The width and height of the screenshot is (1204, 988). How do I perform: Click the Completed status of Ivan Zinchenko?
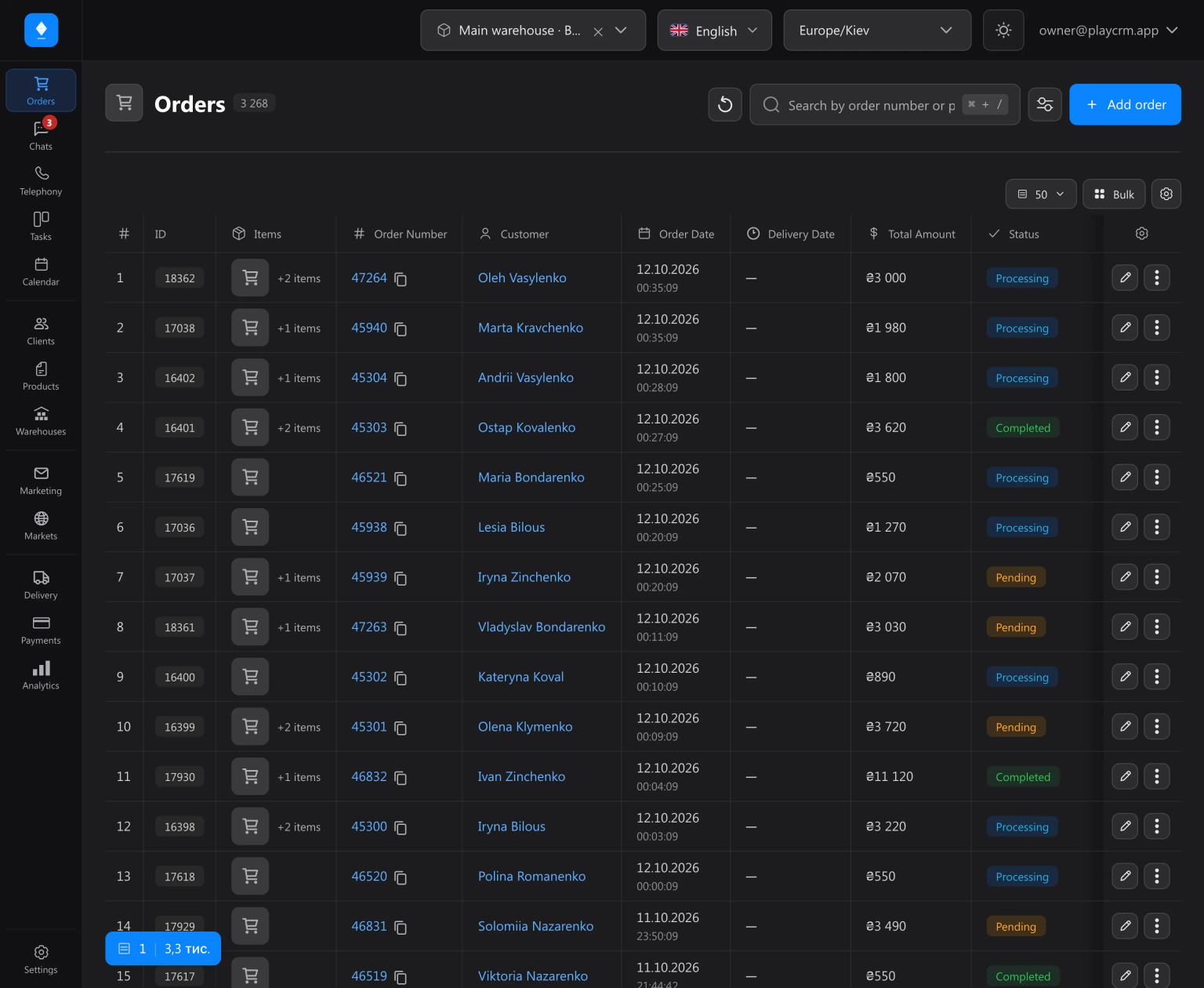click(1023, 777)
